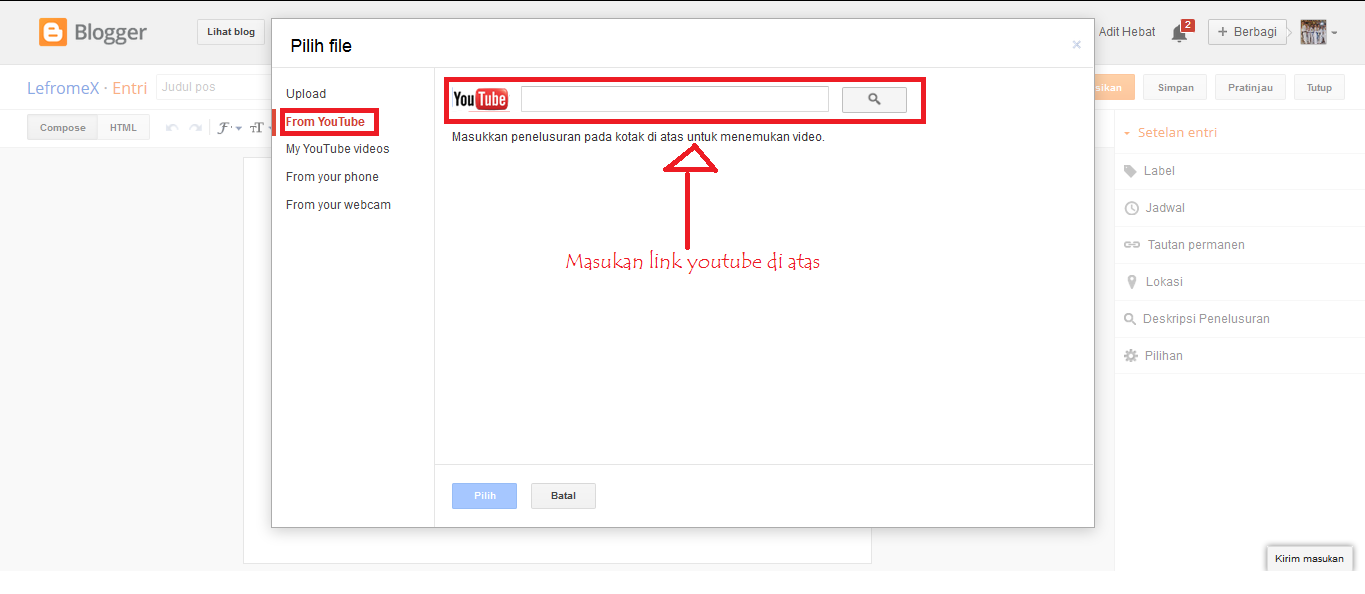Click the magnifier search button in dialog
1365x594 pixels.
pyautogui.click(x=874, y=99)
